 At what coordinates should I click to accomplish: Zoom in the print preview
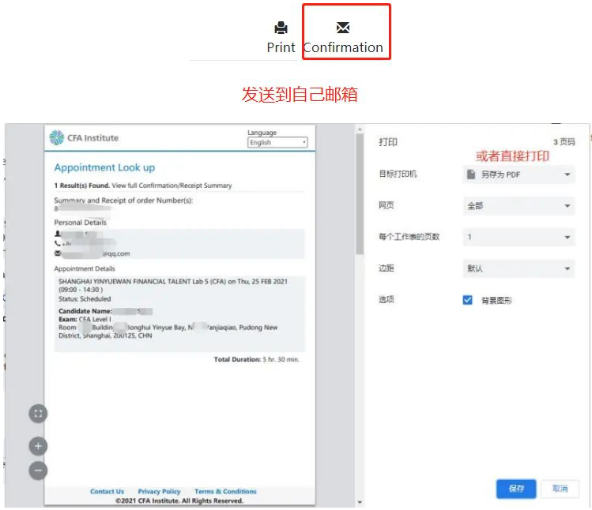click(x=38, y=446)
